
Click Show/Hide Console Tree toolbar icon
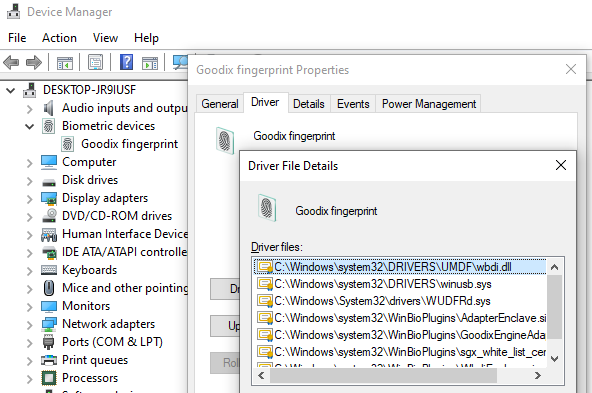point(65,62)
